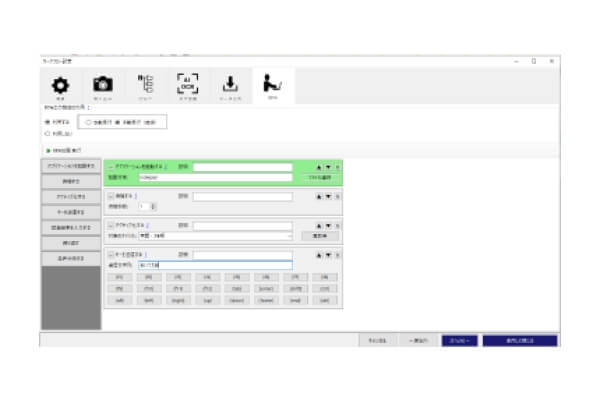
Task: Add a wait action from left action list
Action: point(71,180)
